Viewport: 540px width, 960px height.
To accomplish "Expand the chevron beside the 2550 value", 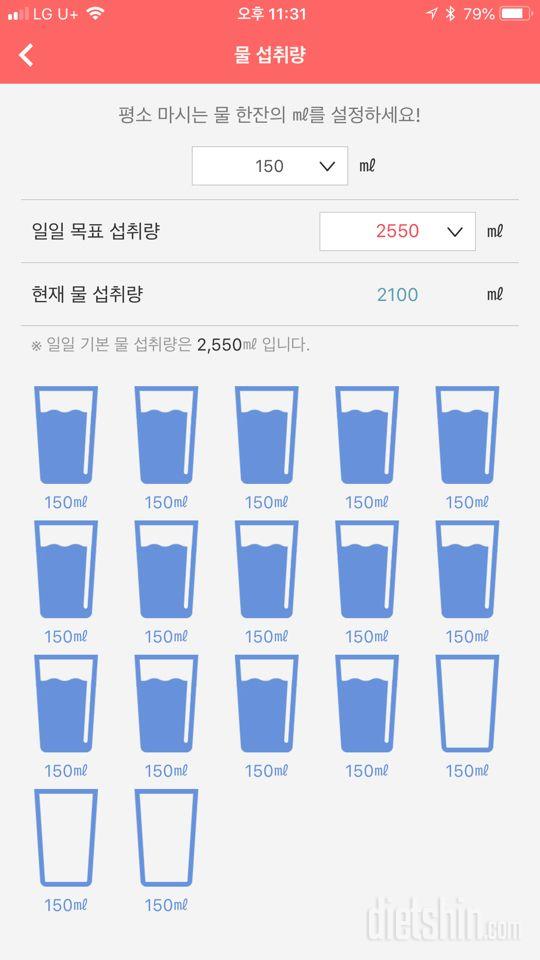I will tap(454, 232).
